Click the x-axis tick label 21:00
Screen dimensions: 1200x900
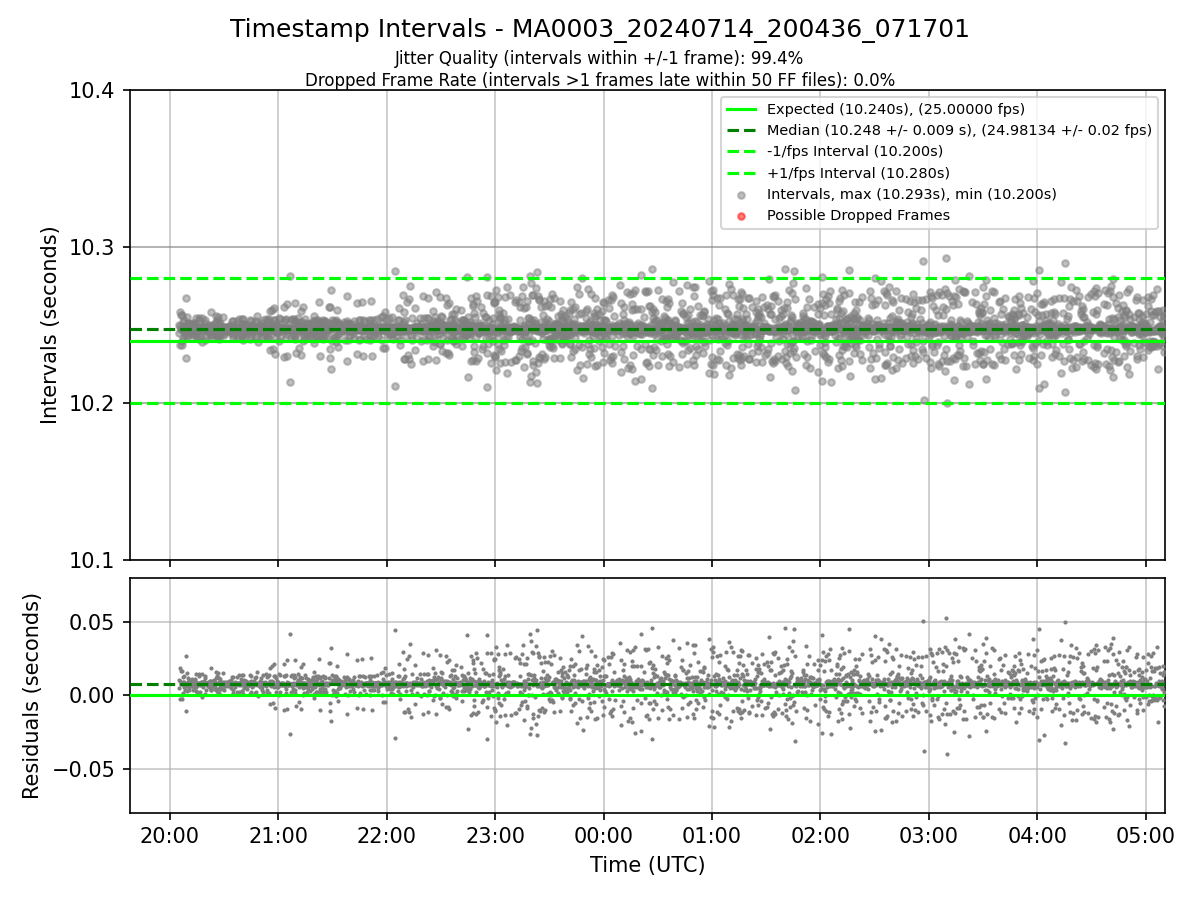coord(278,834)
